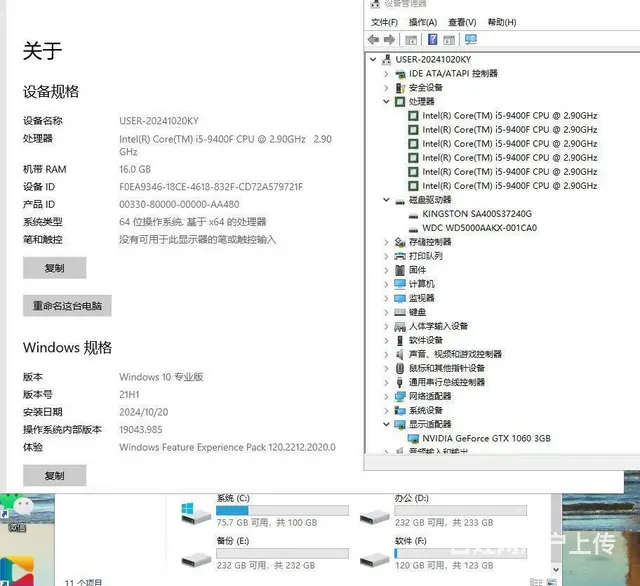Screen dimensions: 640x586
Task: Click the 11 个项目 status bar text
Action: pyautogui.click(x=83, y=583)
